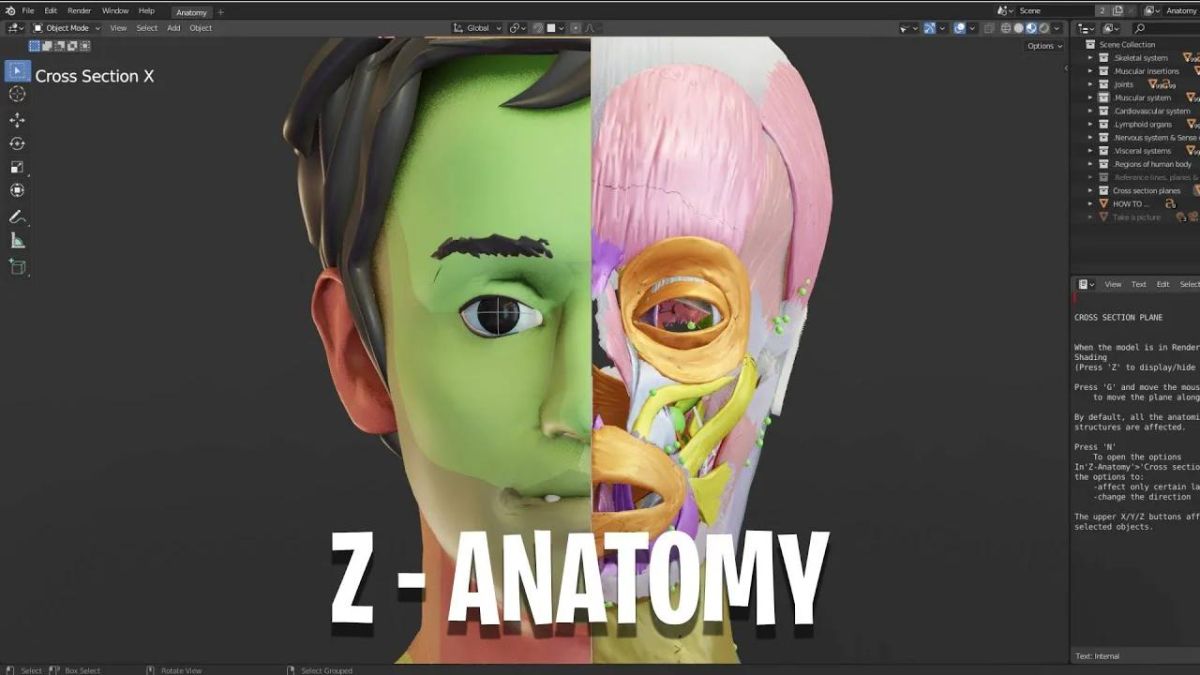Open the text editor type dropdown

[1086, 284]
